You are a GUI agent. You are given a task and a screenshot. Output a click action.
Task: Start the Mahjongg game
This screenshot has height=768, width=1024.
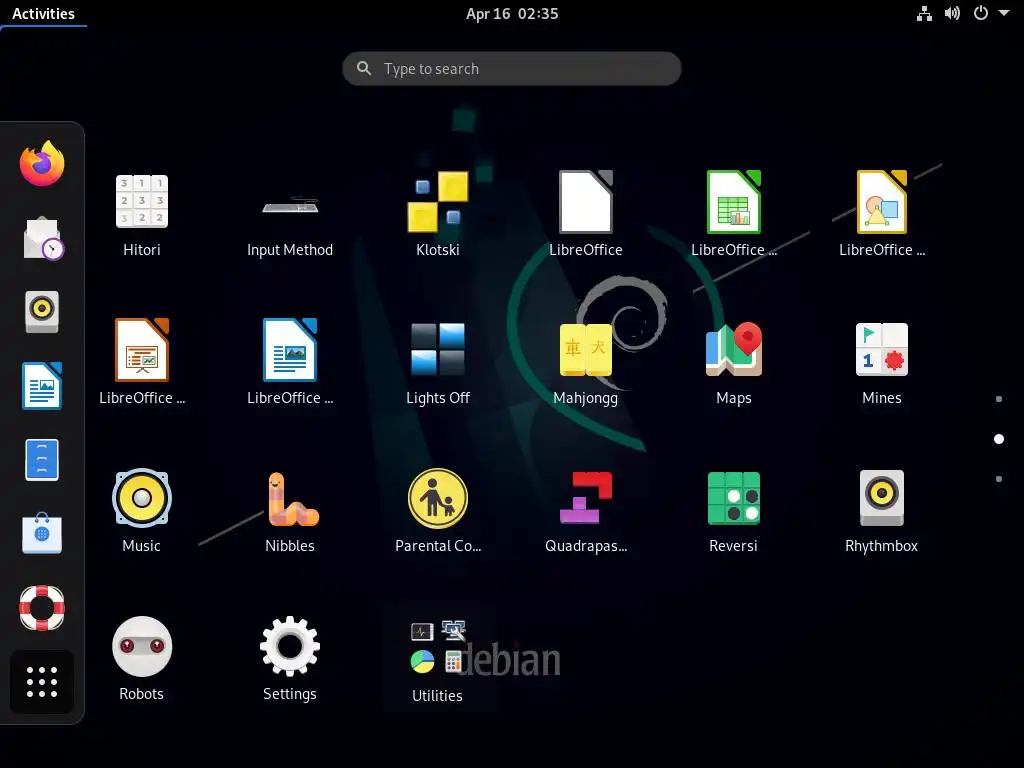click(586, 363)
